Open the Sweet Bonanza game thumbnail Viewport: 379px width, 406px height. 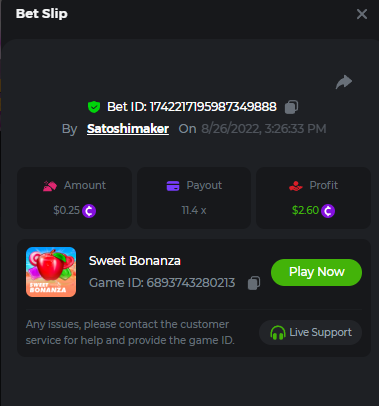[51, 272]
